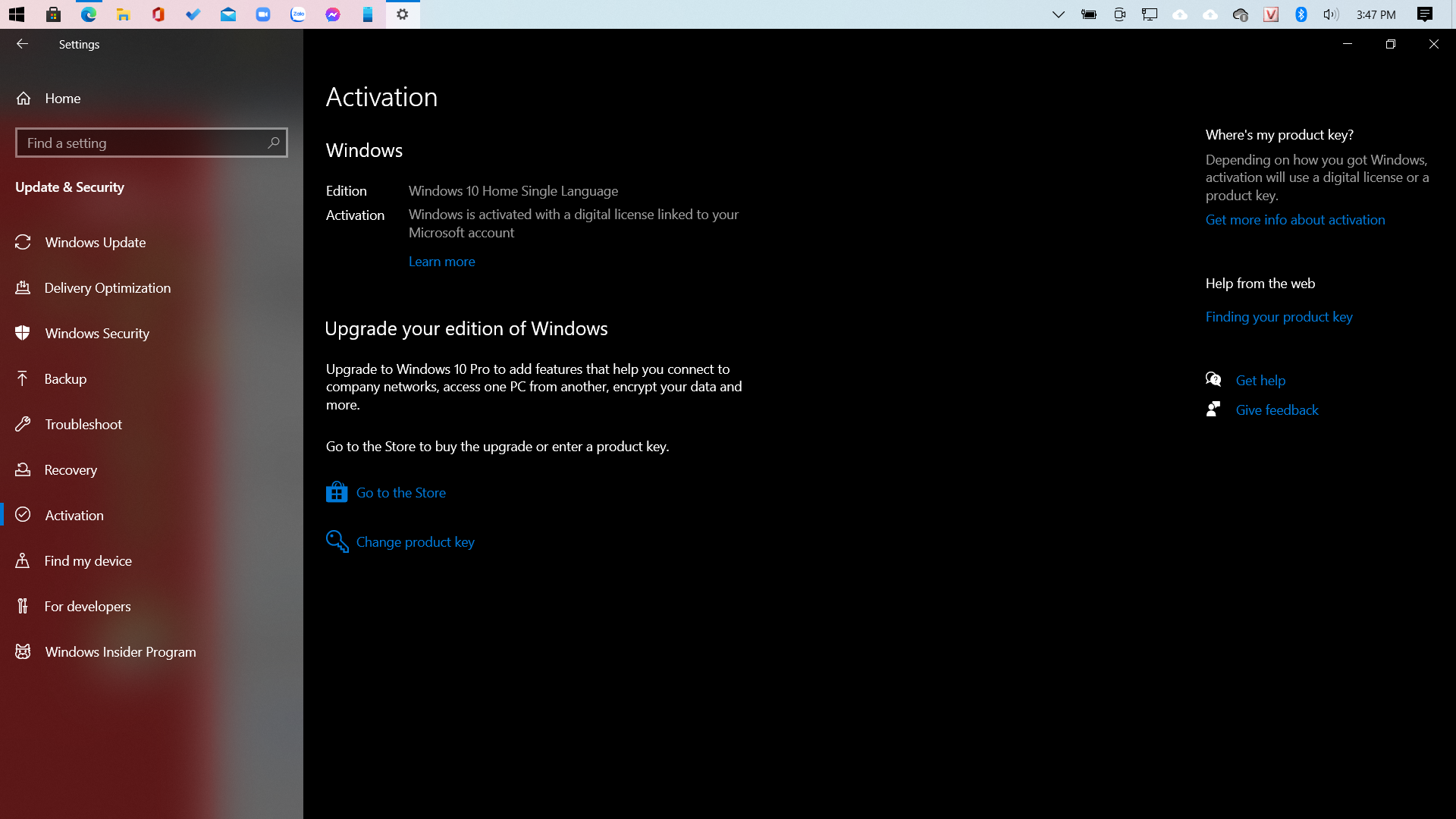Viewport: 1456px width, 819px height.
Task: Click Settings gear taskbar icon
Action: pos(403,14)
